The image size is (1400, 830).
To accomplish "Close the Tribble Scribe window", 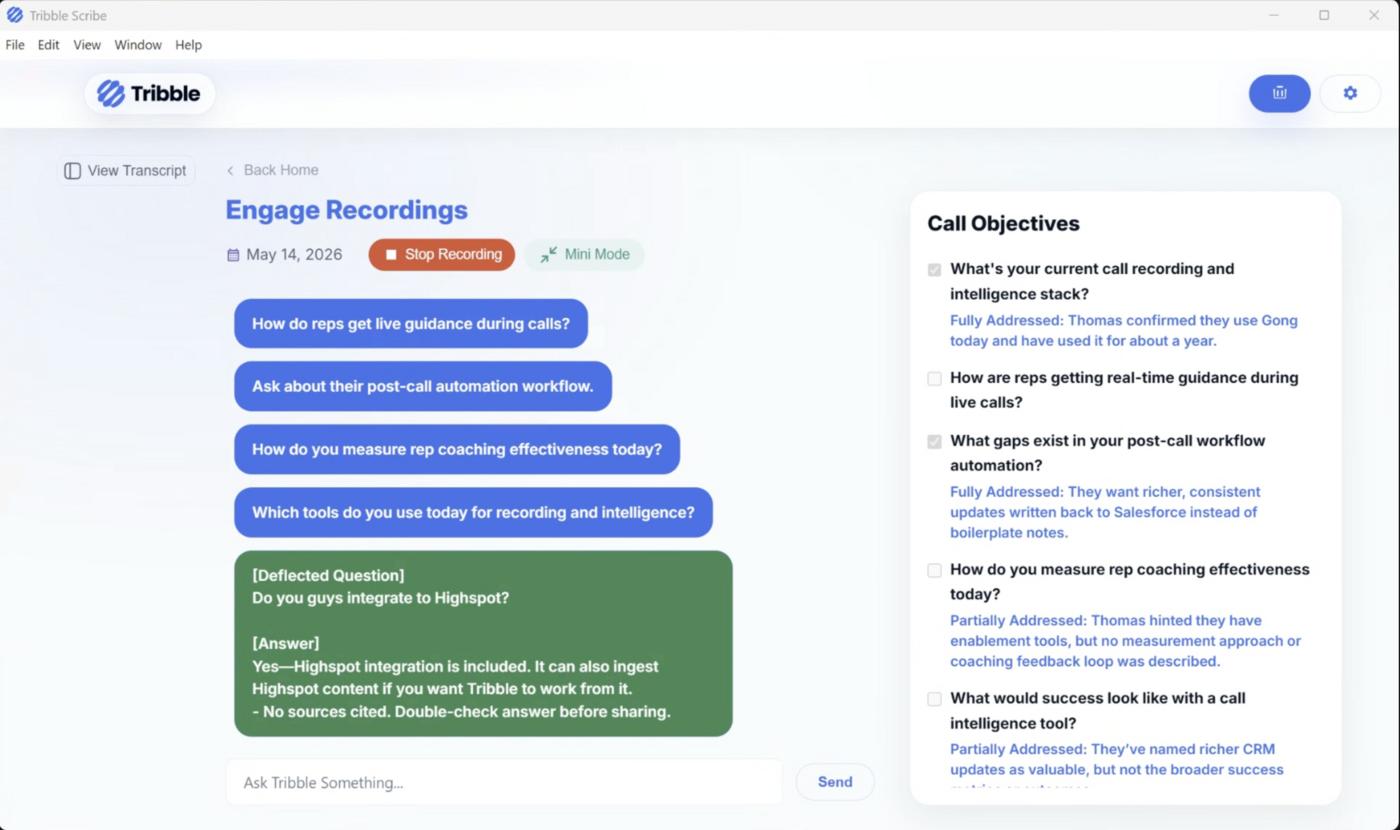I will tap(1374, 15).
